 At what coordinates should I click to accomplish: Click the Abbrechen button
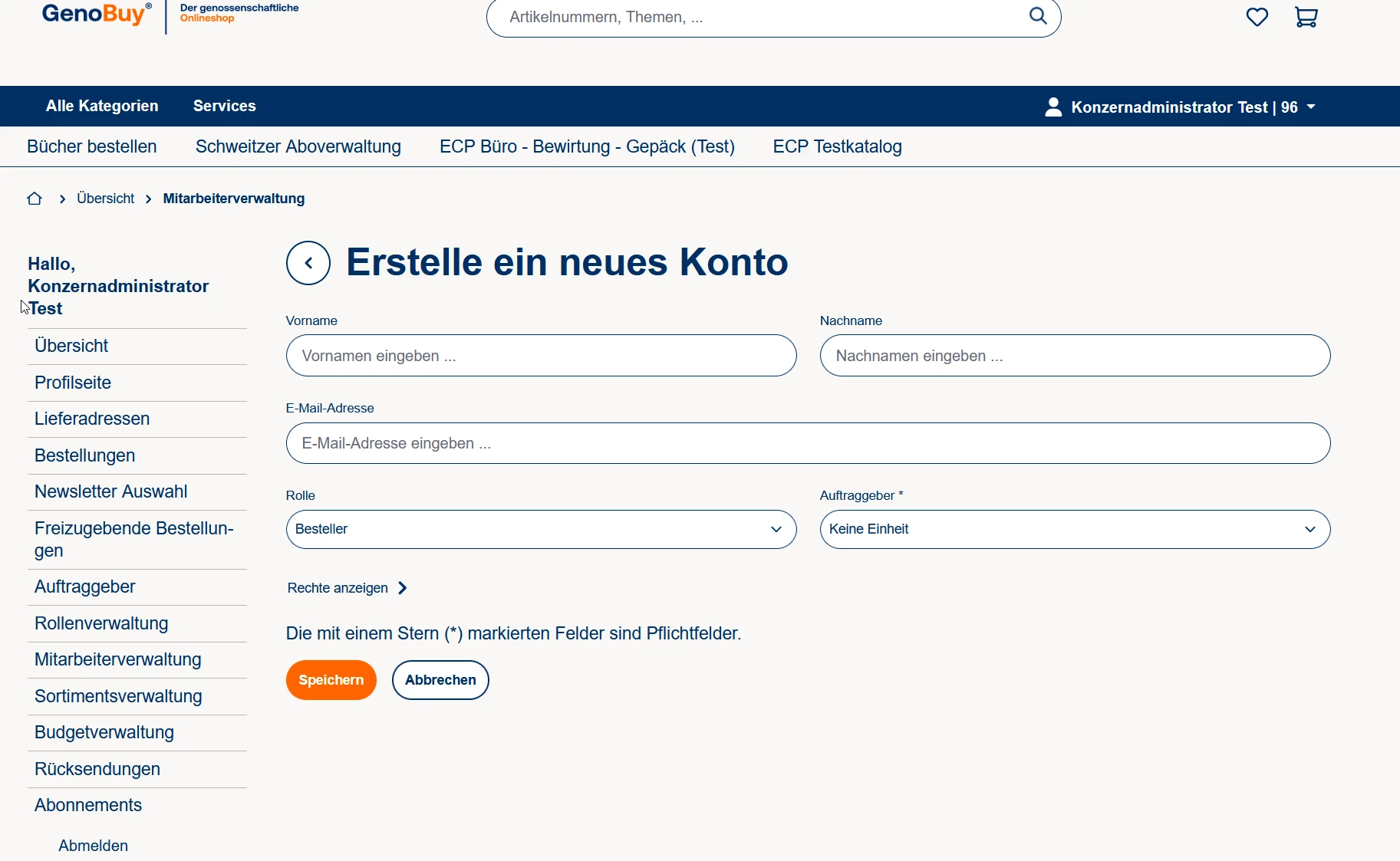point(440,680)
